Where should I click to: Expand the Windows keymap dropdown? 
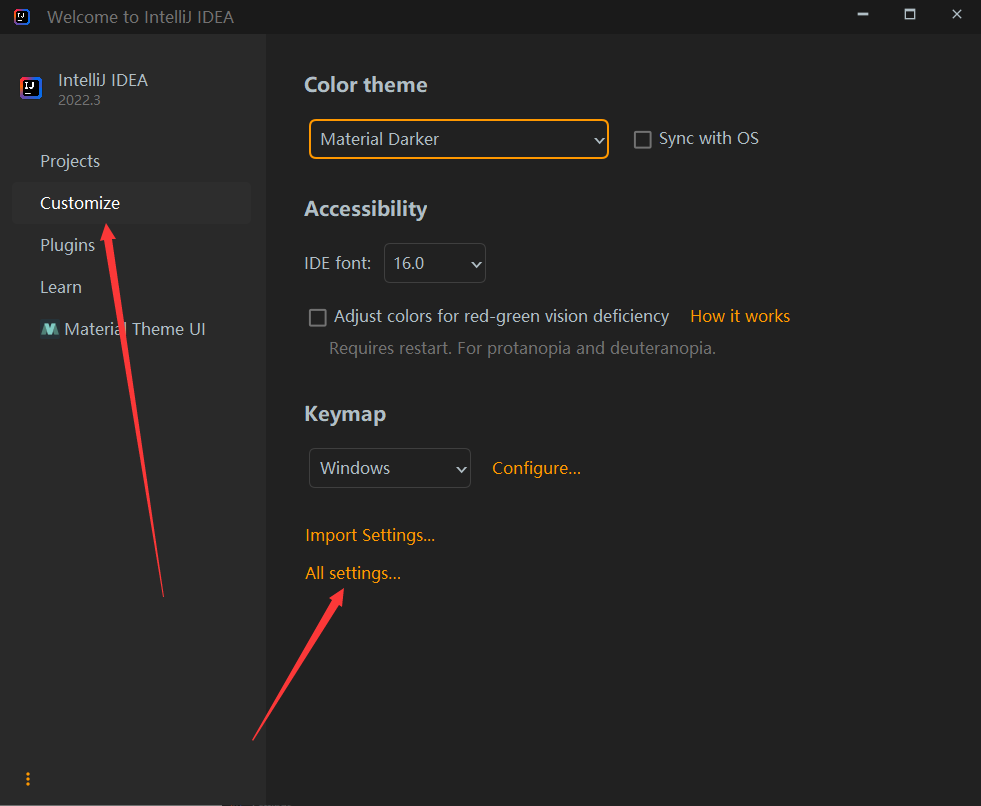pyautogui.click(x=390, y=468)
